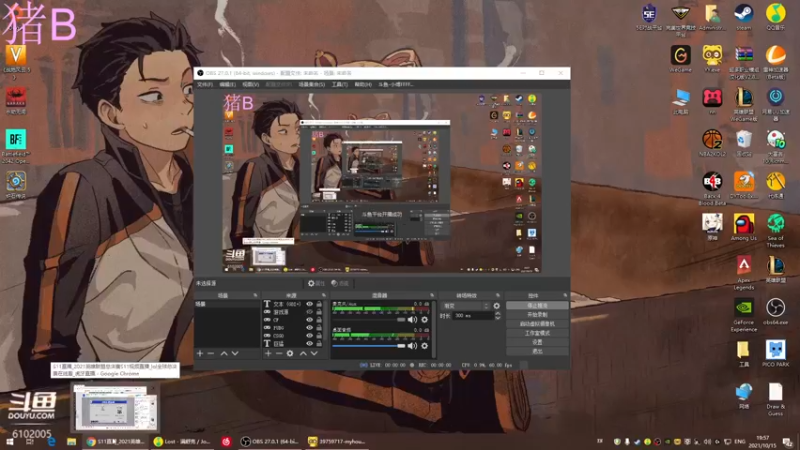Viewport: 800px width, 450px height.
Task: Open the 编辑(E) menu
Action: 228,84
